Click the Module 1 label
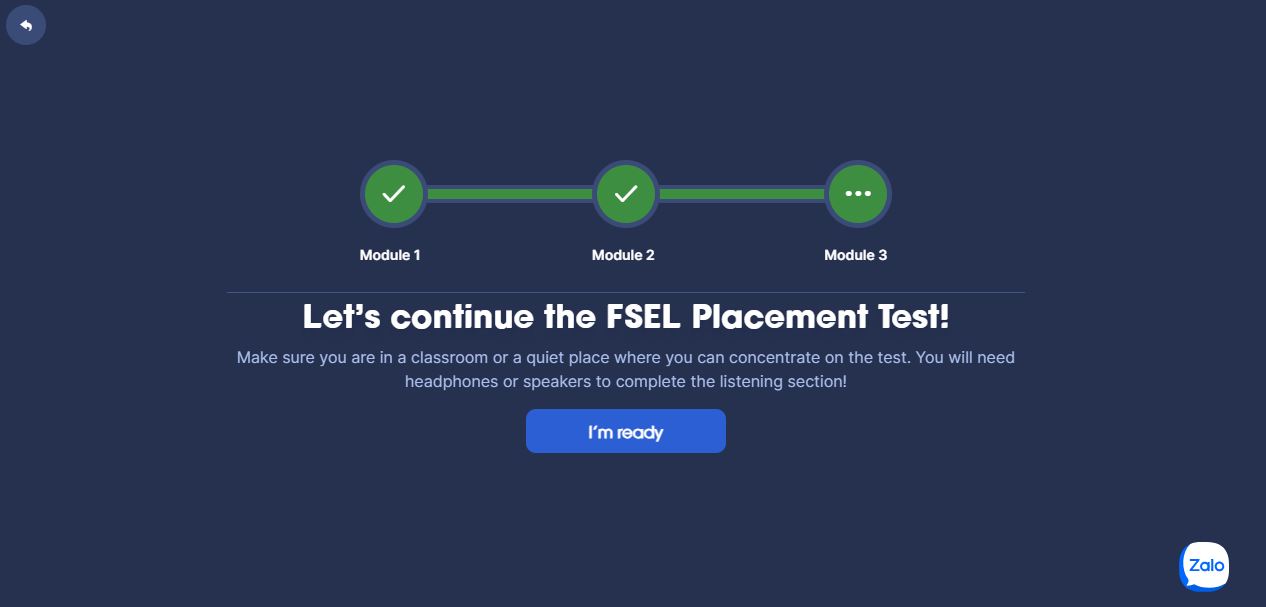 390,255
